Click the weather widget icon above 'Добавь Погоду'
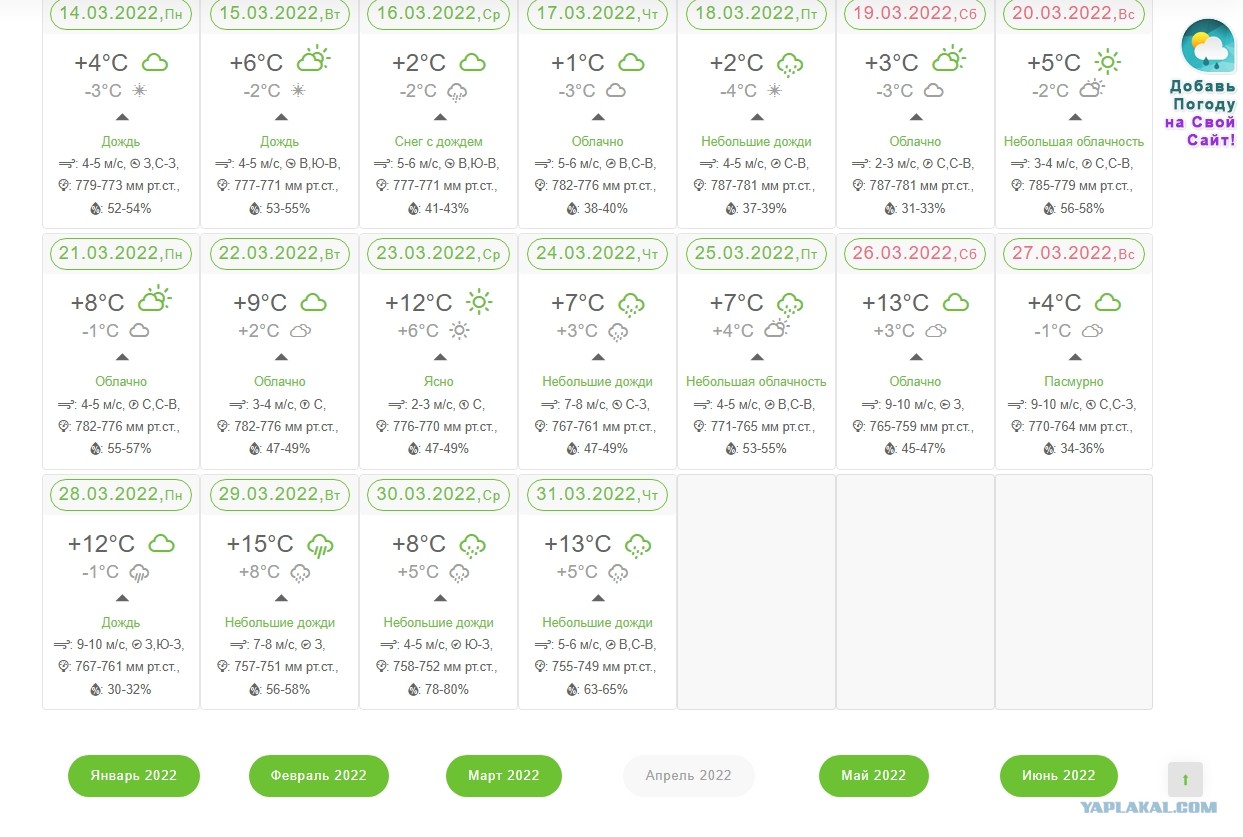Viewport: 1243px width, 837px height. (x=1208, y=46)
